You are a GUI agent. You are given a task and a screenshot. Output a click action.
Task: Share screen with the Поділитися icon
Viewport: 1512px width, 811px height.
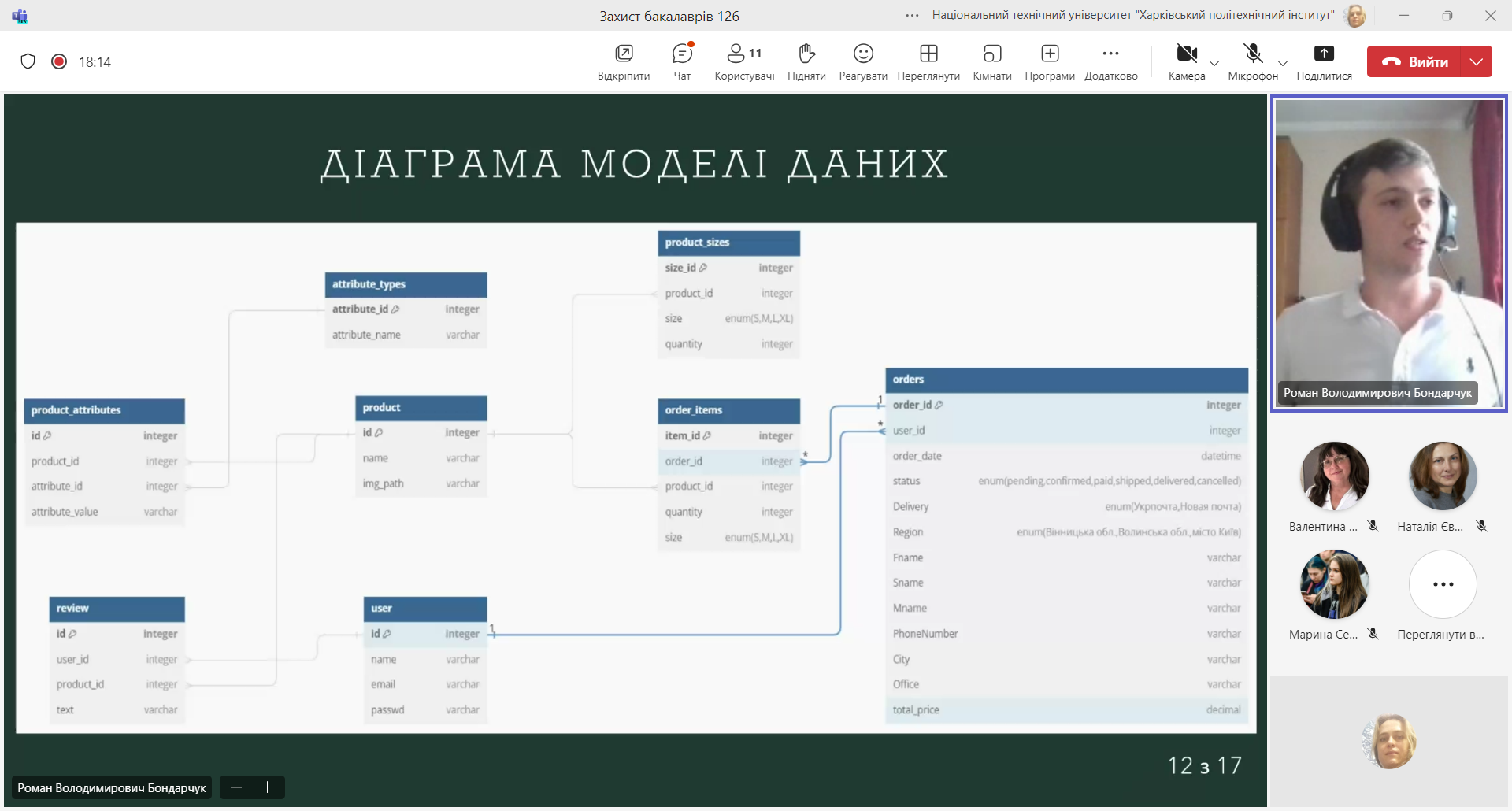(x=1324, y=61)
